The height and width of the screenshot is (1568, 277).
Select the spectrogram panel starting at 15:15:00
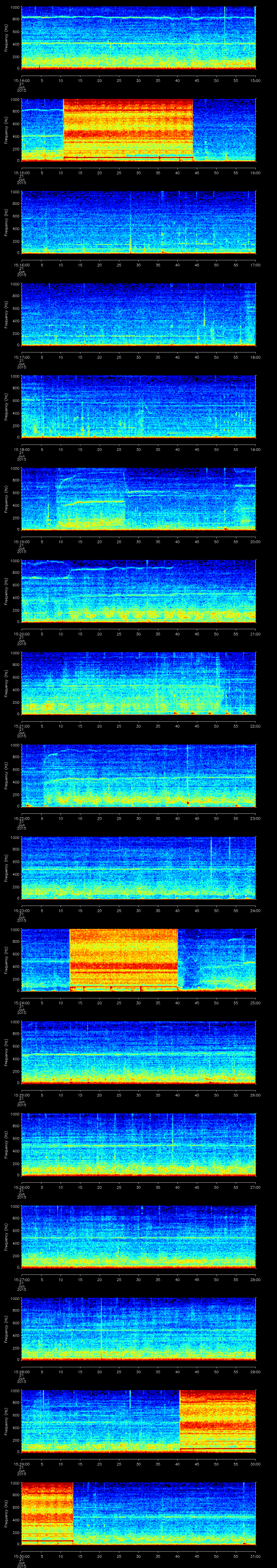click(x=138, y=130)
